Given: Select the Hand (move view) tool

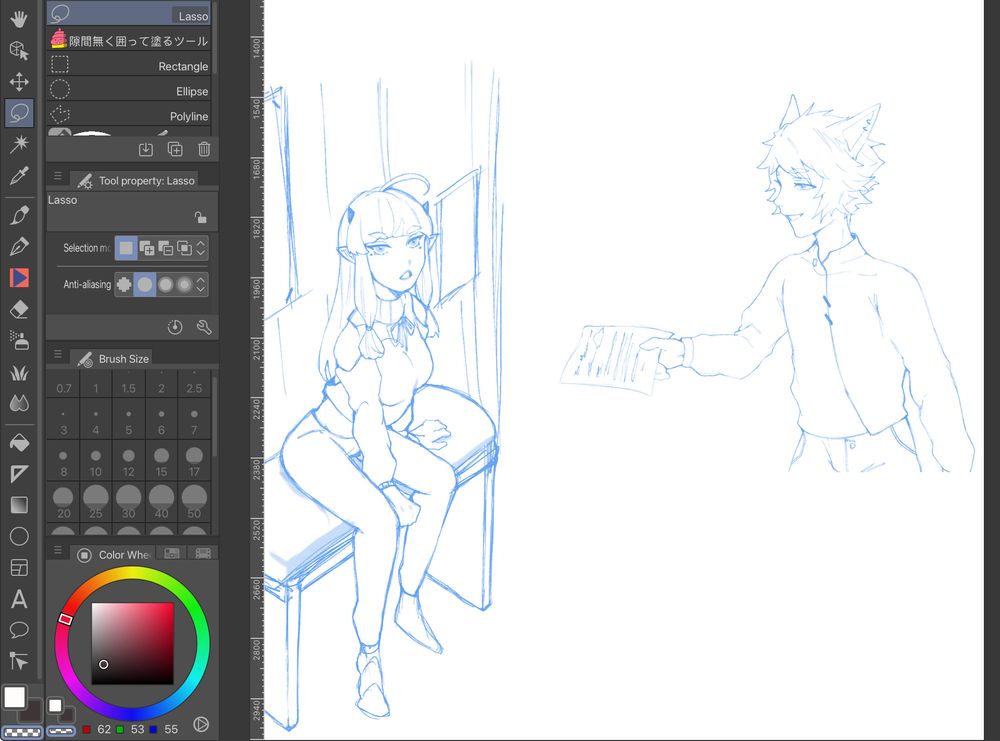Looking at the screenshot, I should point(19,18).
